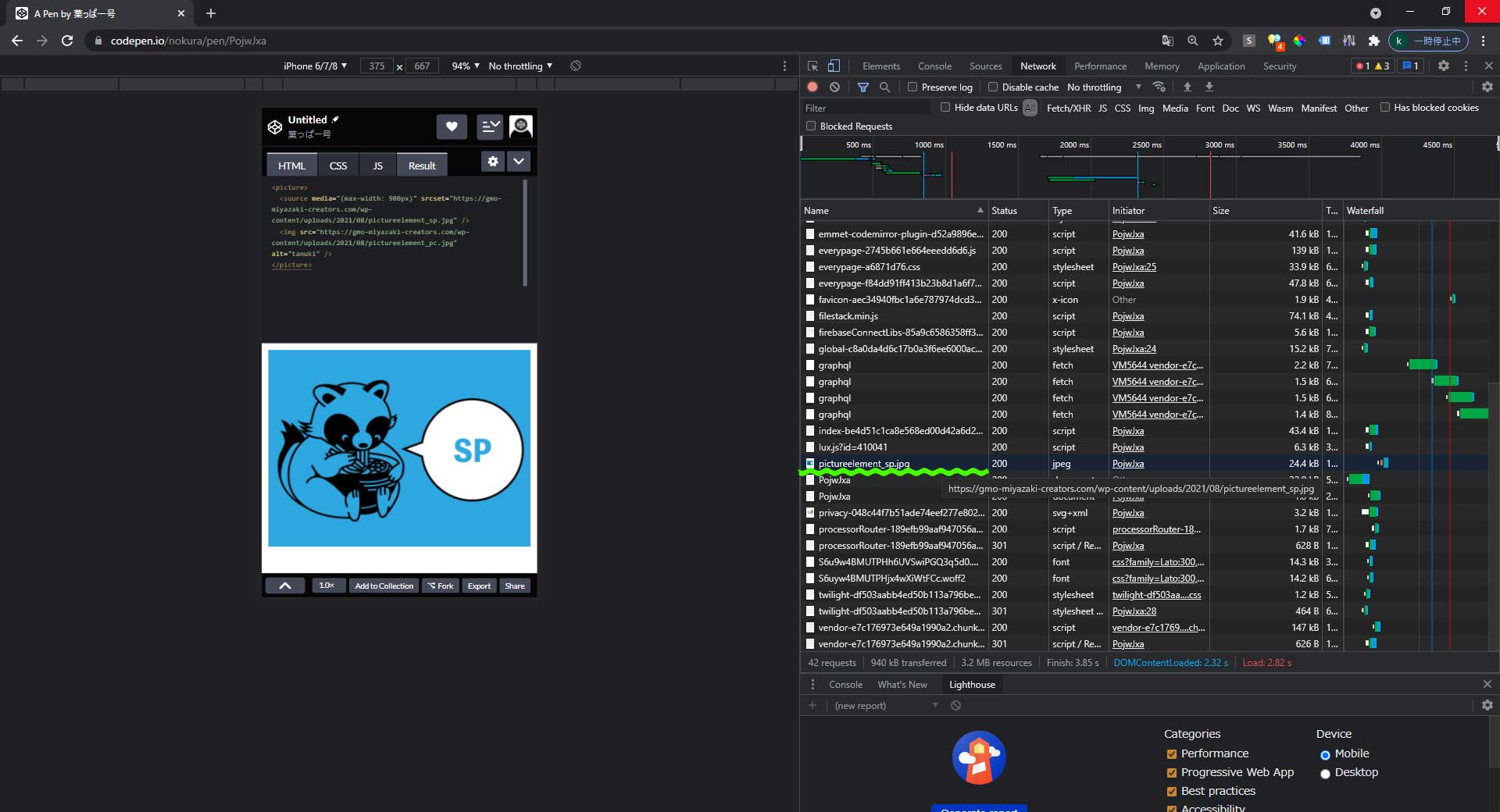Viewport: 1500px width, 812px height.
Task: Switch to Elements tab
Action: pos(881,66)
